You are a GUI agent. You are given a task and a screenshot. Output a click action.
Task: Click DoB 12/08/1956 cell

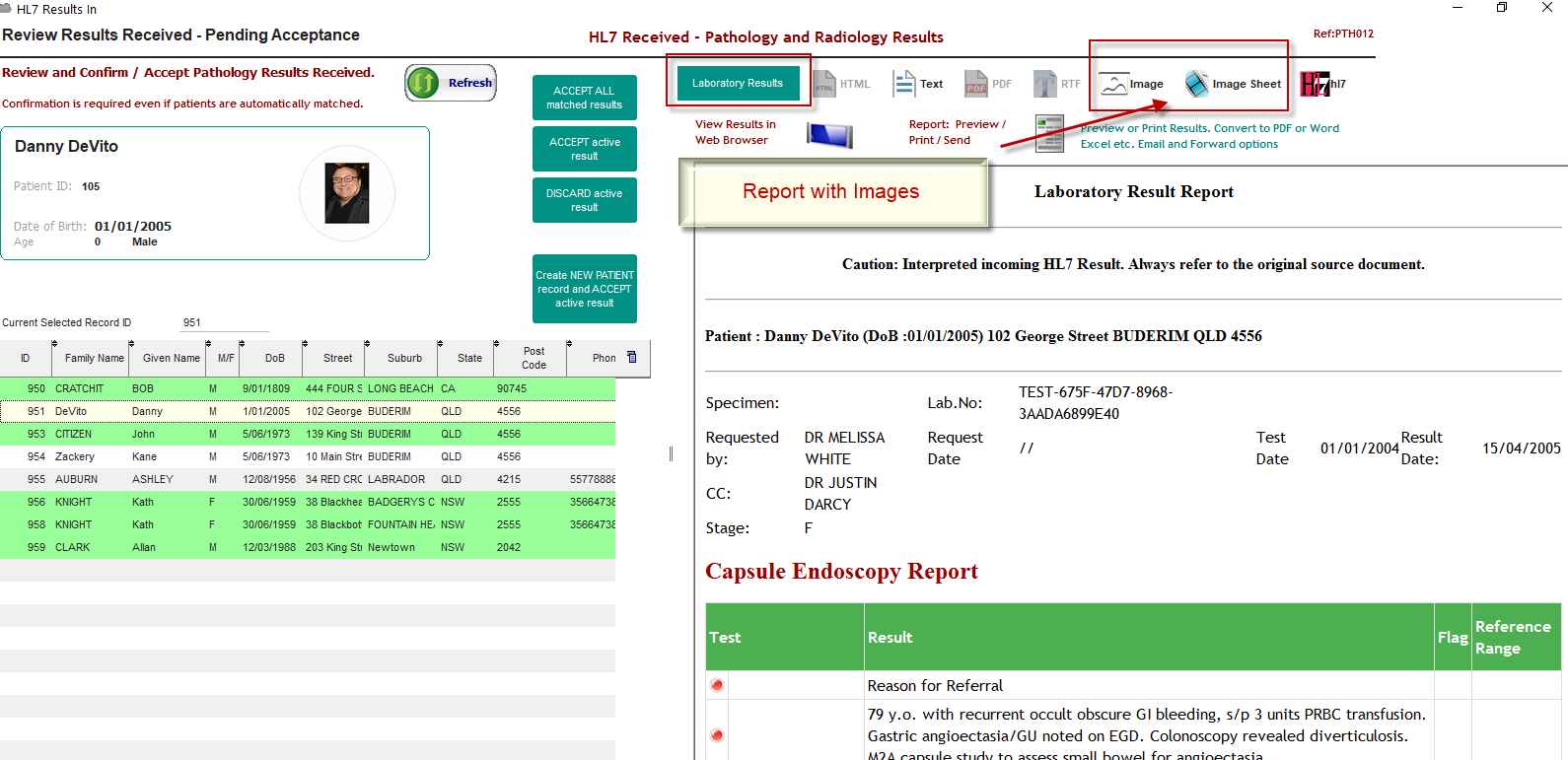pyautogui.click(x=269, y=479)
